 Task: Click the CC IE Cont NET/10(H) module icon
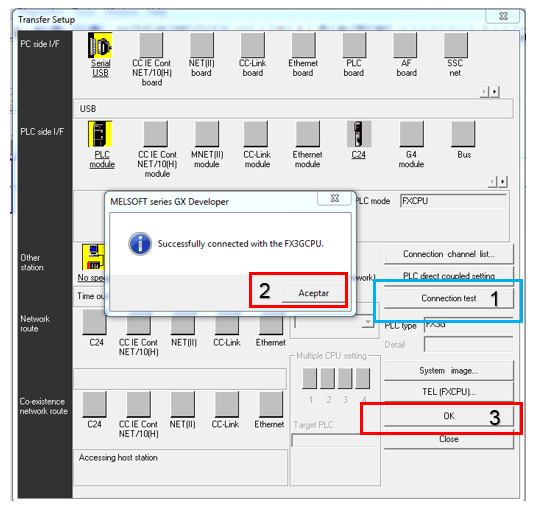pos(156,134)
